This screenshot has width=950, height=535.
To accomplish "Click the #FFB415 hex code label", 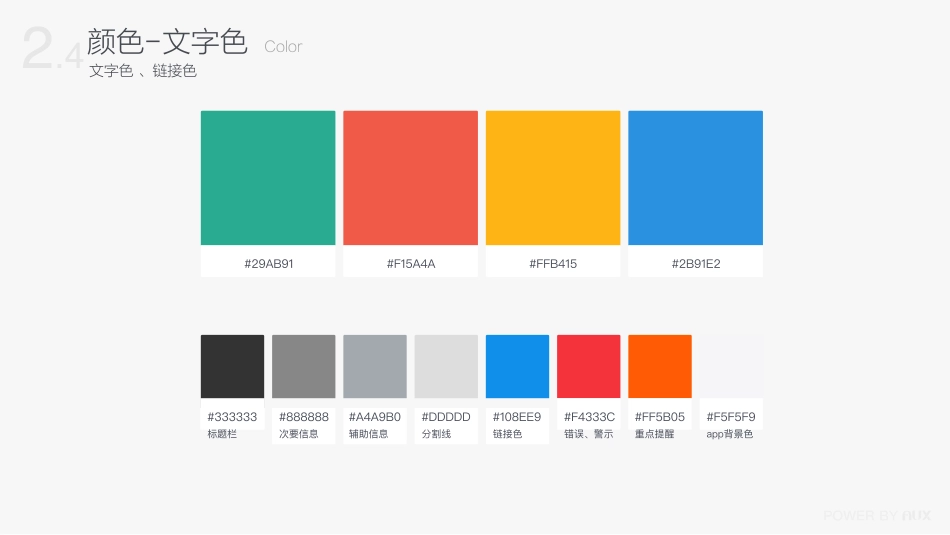I will click(553, 264).
